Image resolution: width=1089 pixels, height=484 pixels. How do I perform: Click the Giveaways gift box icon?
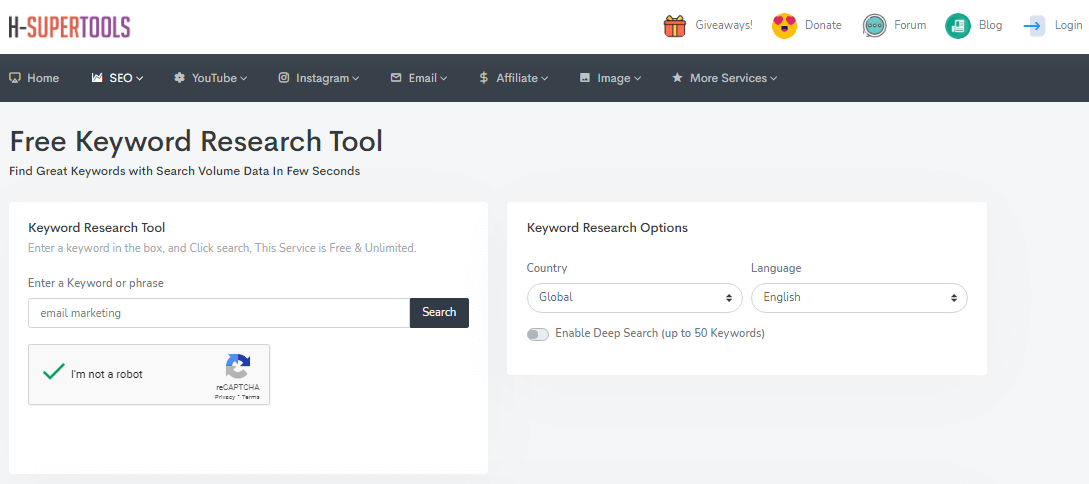click(x=675, y=26)
